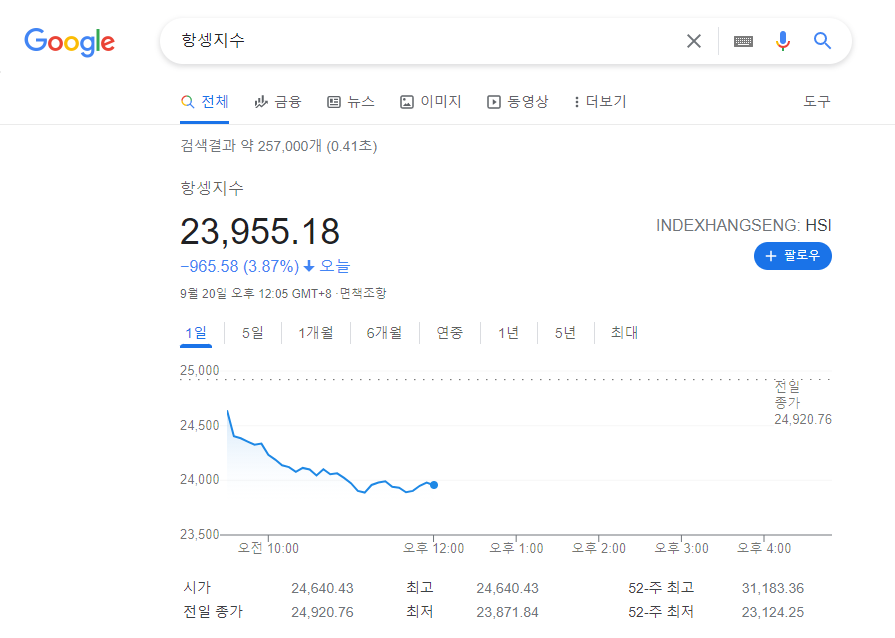Open the 금융 finance tab
Image resolution: width=895 pixels, height=638 pixels.
[x=278, y=102]
